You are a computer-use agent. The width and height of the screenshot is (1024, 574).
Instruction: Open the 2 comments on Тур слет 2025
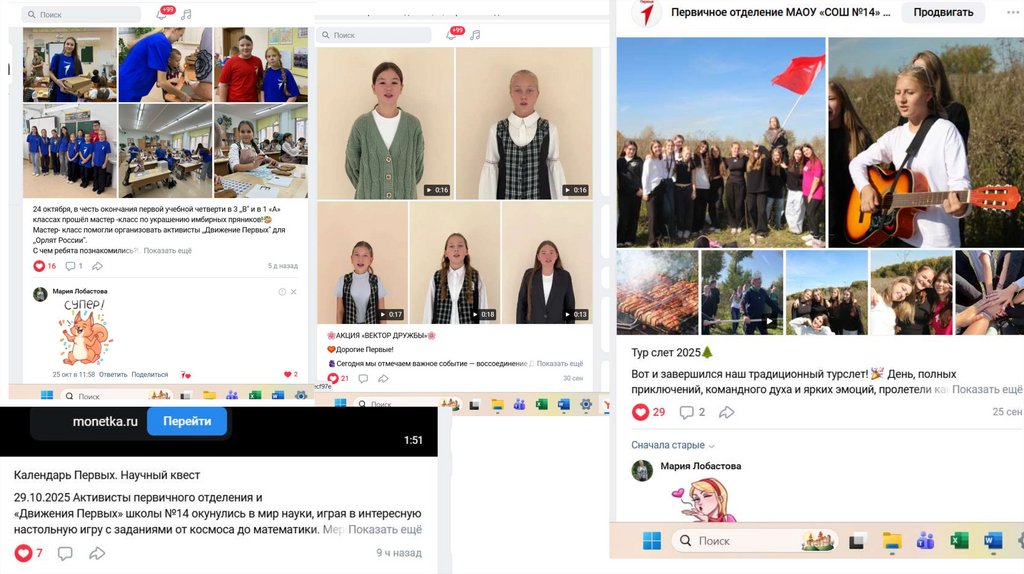point(692,412)
